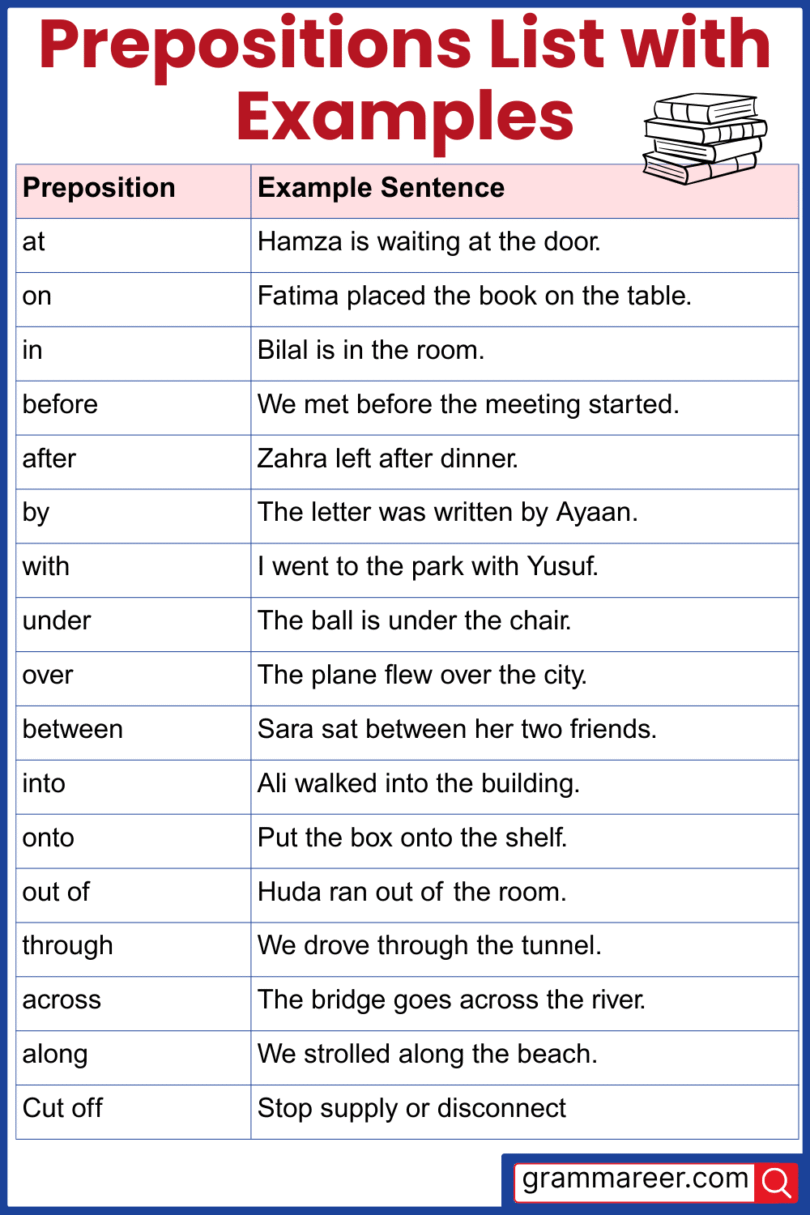Click the sentence about Zahra leaving
The image size is (810, 1215).
(x=387, y=459)
